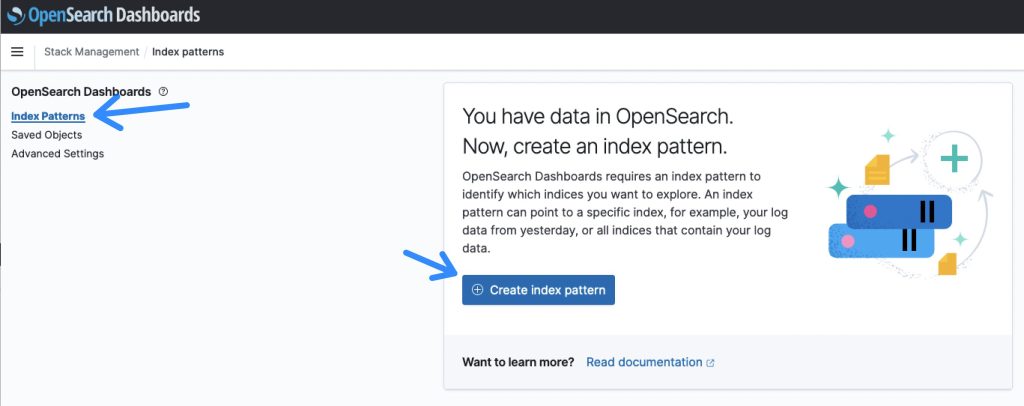
Task: Click the green plus circle illustration
Action: click(953, 159)
